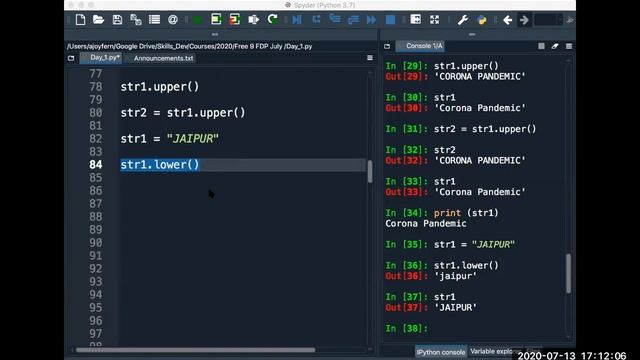Click Out[36] 'jaipur' console output
640x360 pixels.
click(x=431, y=276)
